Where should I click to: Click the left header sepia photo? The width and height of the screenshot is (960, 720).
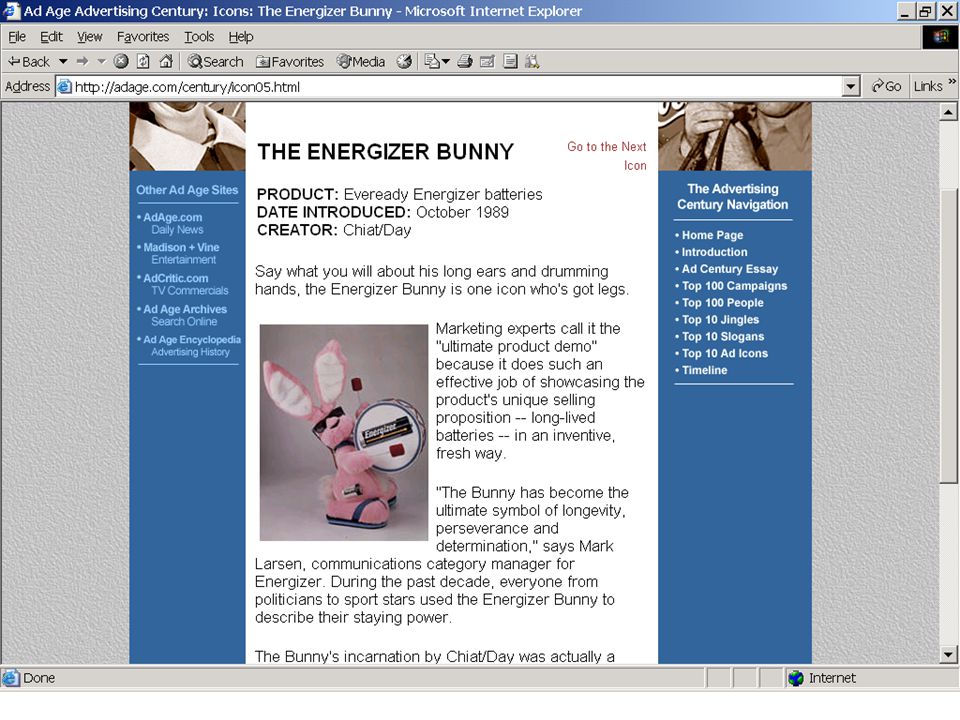187,137
